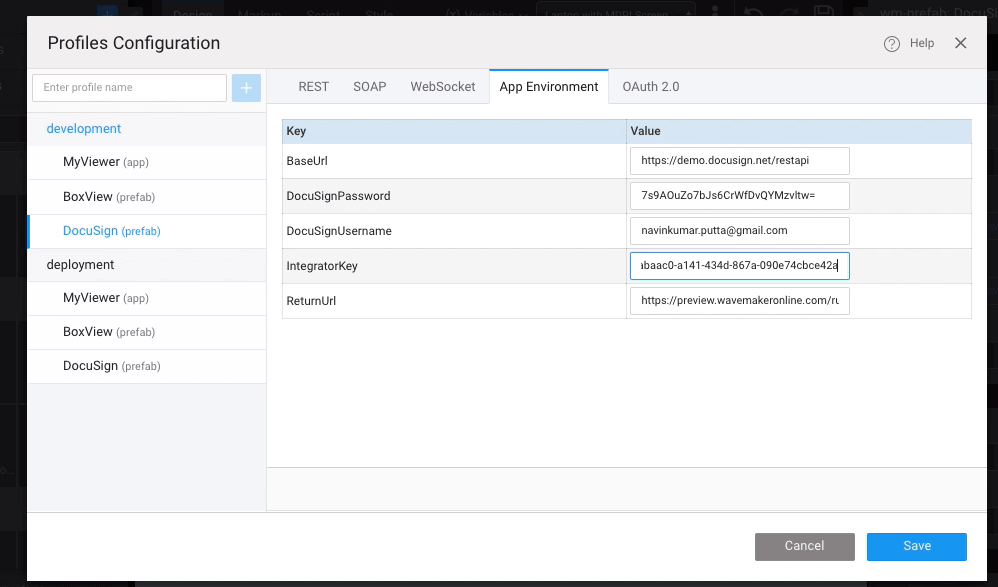Click the add profile plus button

[x=246, y=88]
